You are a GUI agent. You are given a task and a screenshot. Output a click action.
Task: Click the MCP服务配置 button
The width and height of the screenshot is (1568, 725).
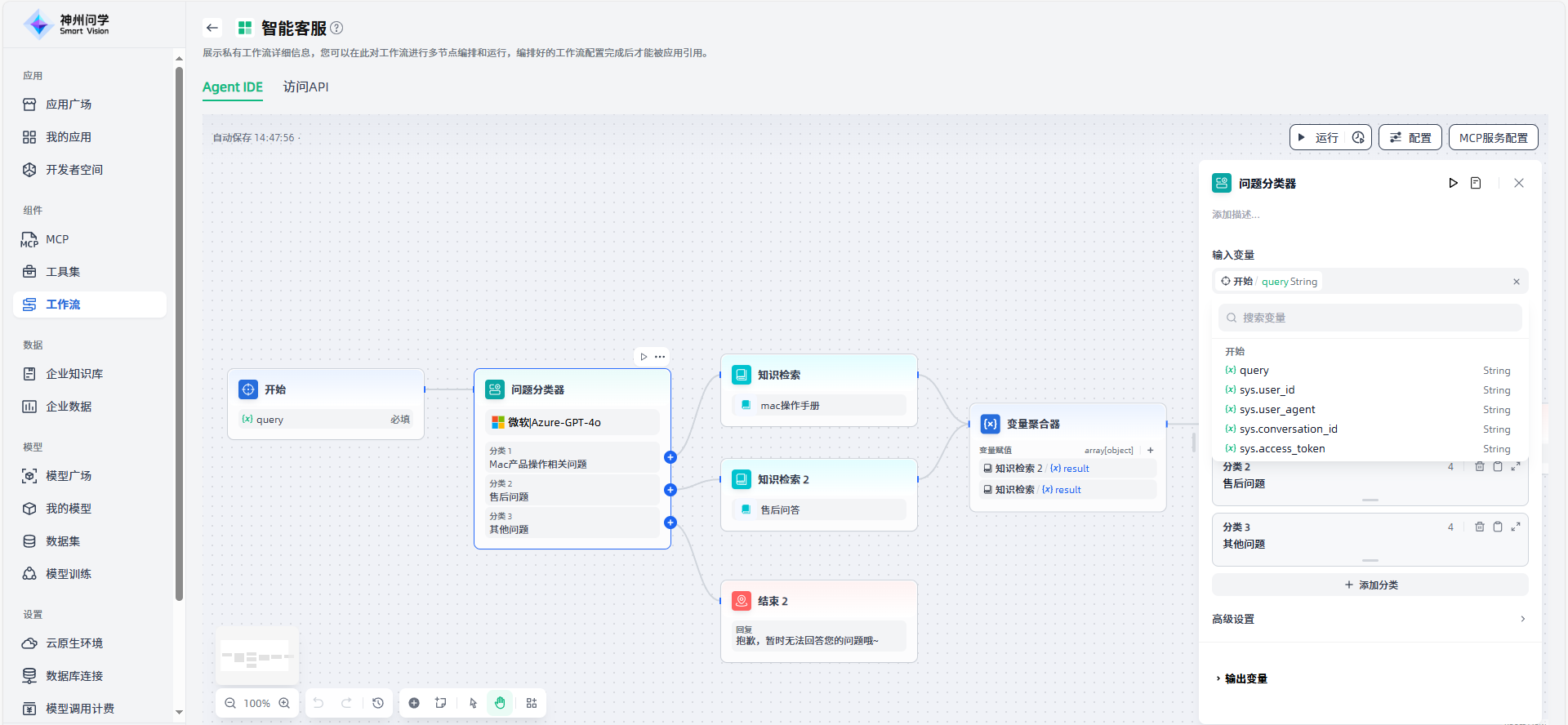point(1493,137)
